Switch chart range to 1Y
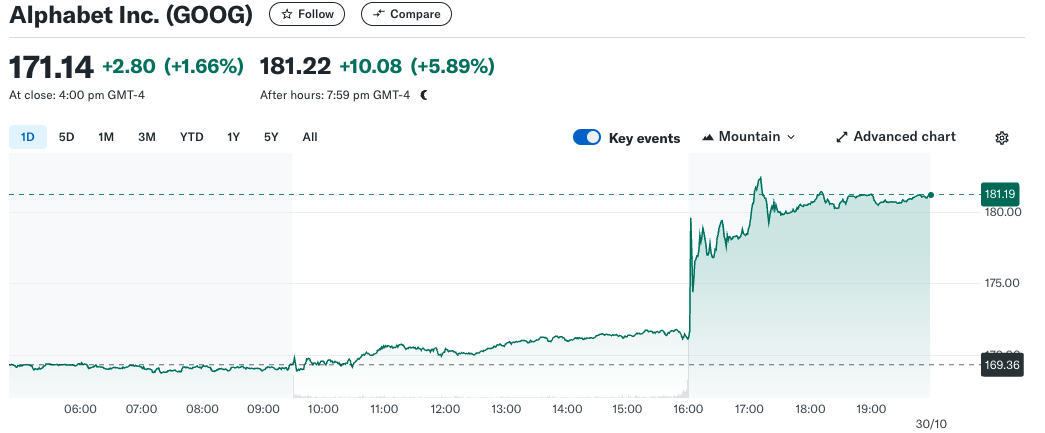1045x433 pixels. [x=233, y=137]
